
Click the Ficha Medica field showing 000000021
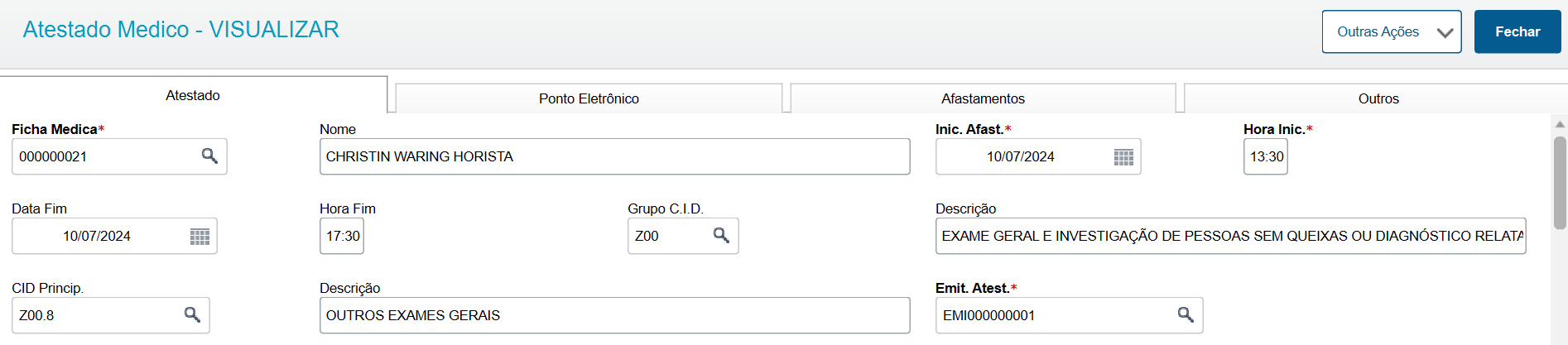119,156
